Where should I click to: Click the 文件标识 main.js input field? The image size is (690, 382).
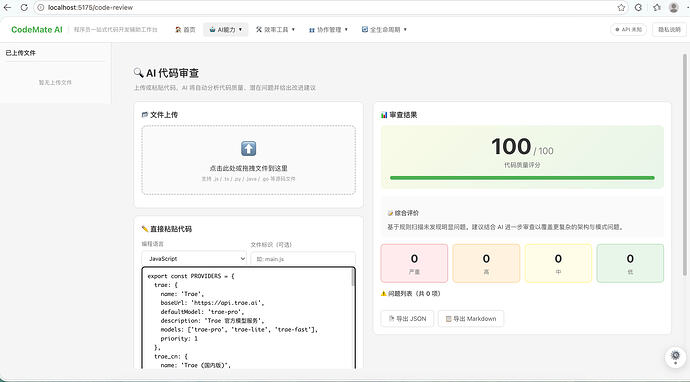click(303, 259)
